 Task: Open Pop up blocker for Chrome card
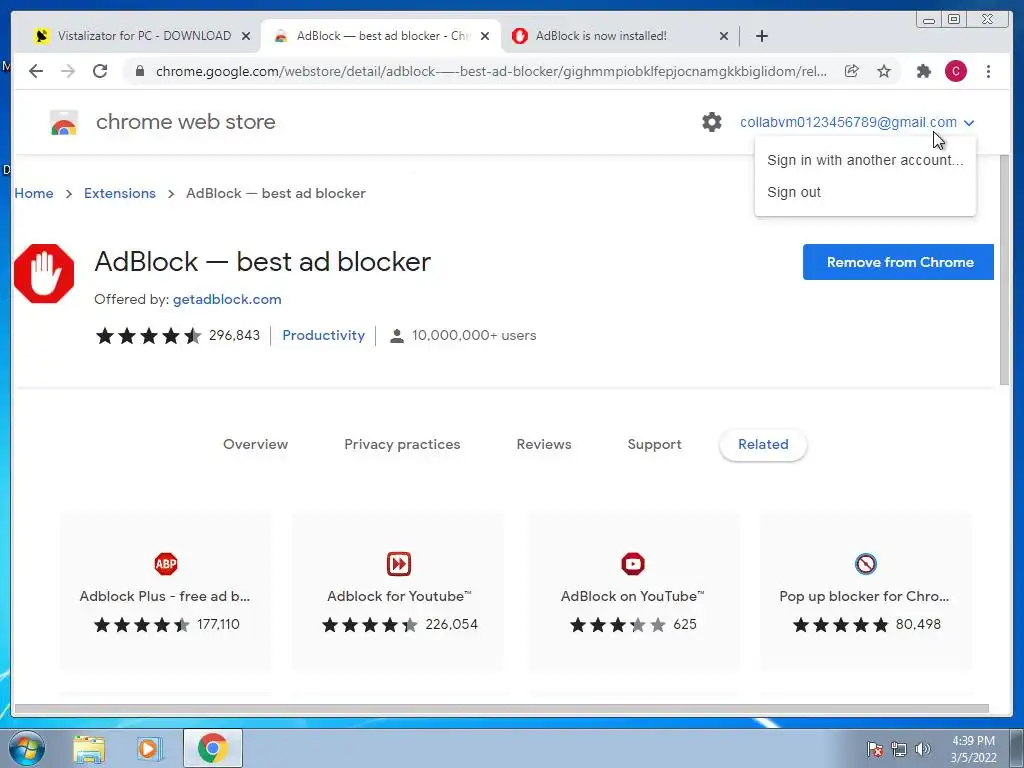[x=865, y=592]
